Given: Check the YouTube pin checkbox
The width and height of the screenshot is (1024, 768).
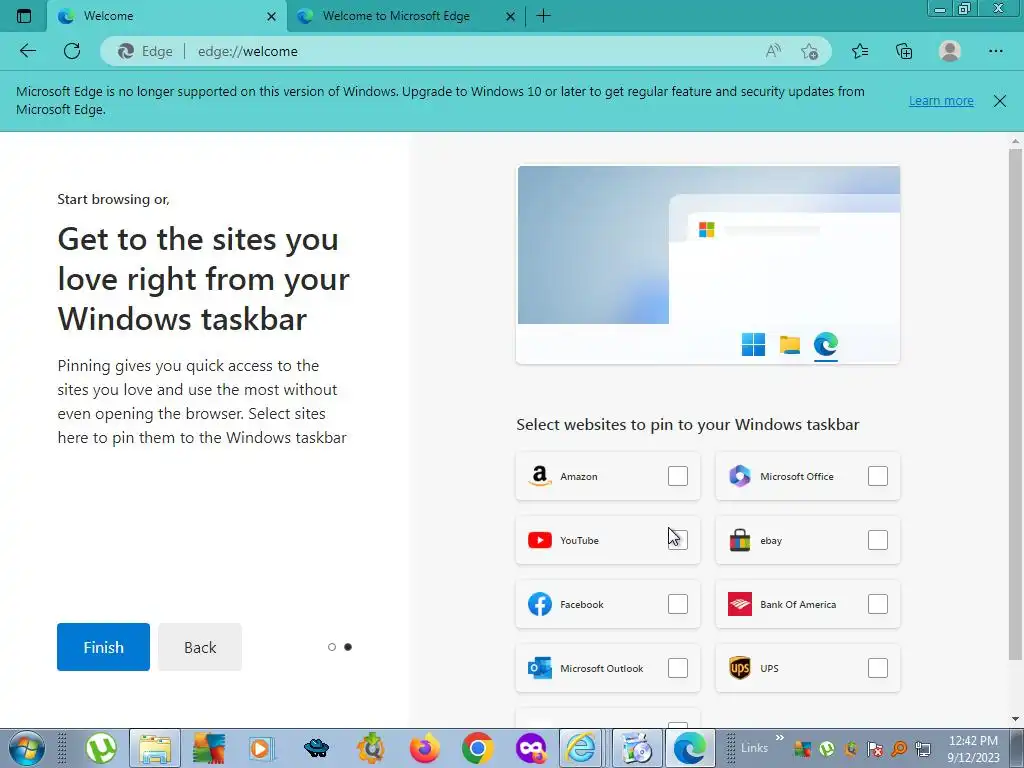Looking at the screenshot, I should tap(678, 540).
